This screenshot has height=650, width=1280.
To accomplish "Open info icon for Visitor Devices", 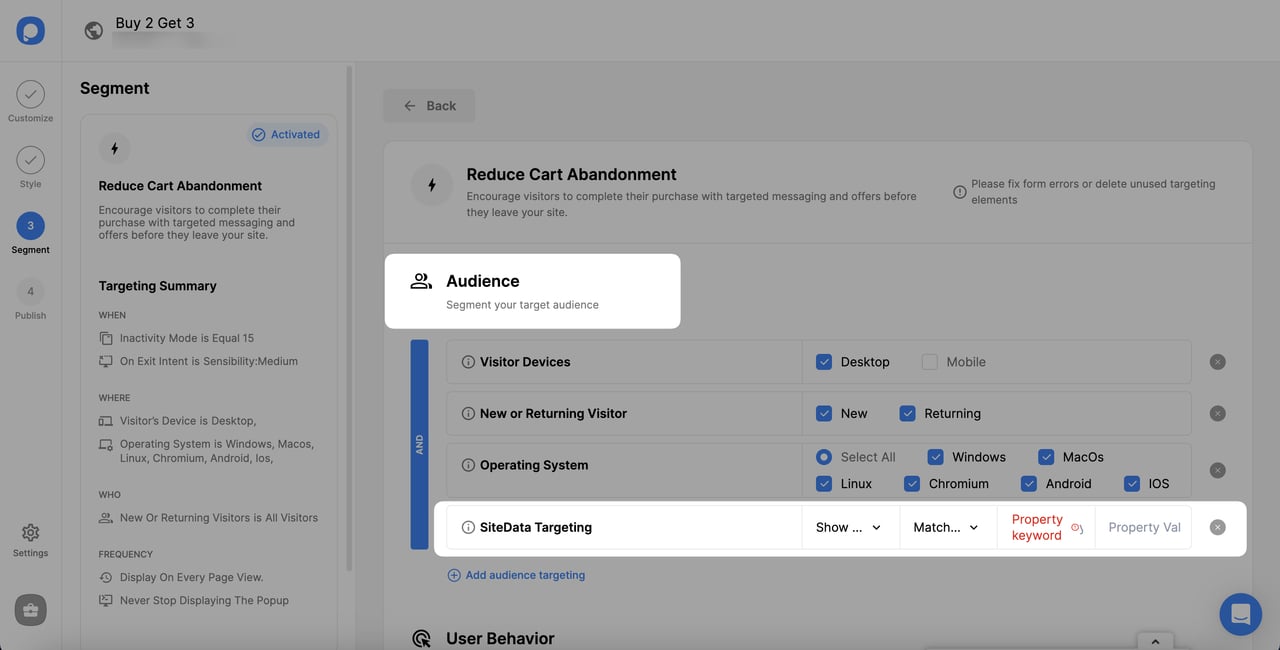I will click(x=468, y=362).
